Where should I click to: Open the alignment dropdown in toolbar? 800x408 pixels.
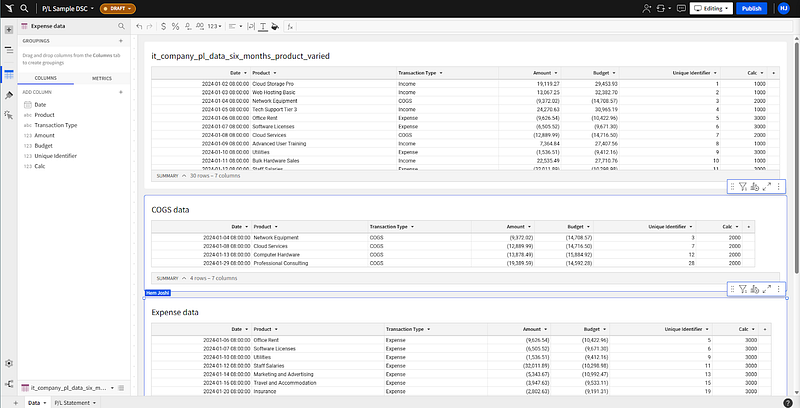click(235, 27)
